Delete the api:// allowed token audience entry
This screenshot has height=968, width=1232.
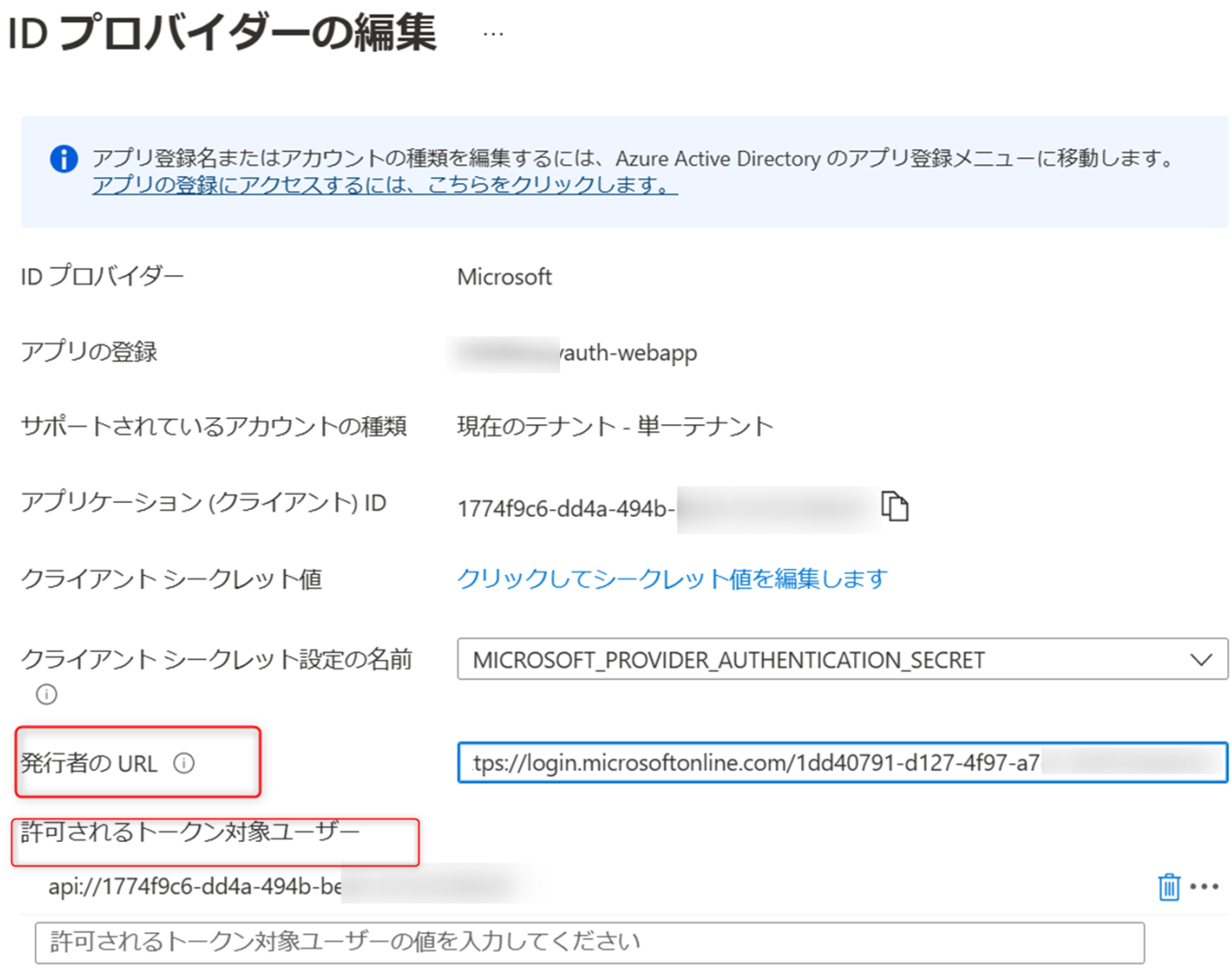click(1169, 888)
